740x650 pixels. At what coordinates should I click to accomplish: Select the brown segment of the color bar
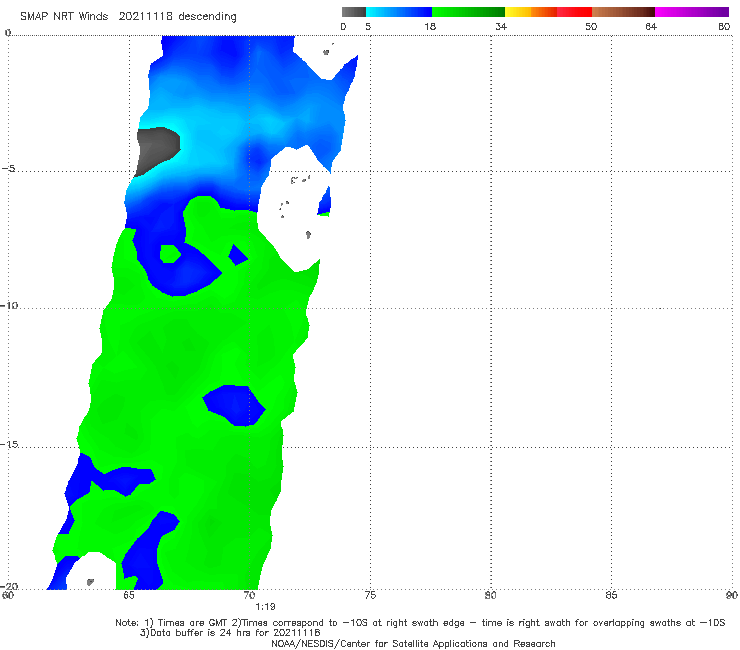[x=623, y=12]
